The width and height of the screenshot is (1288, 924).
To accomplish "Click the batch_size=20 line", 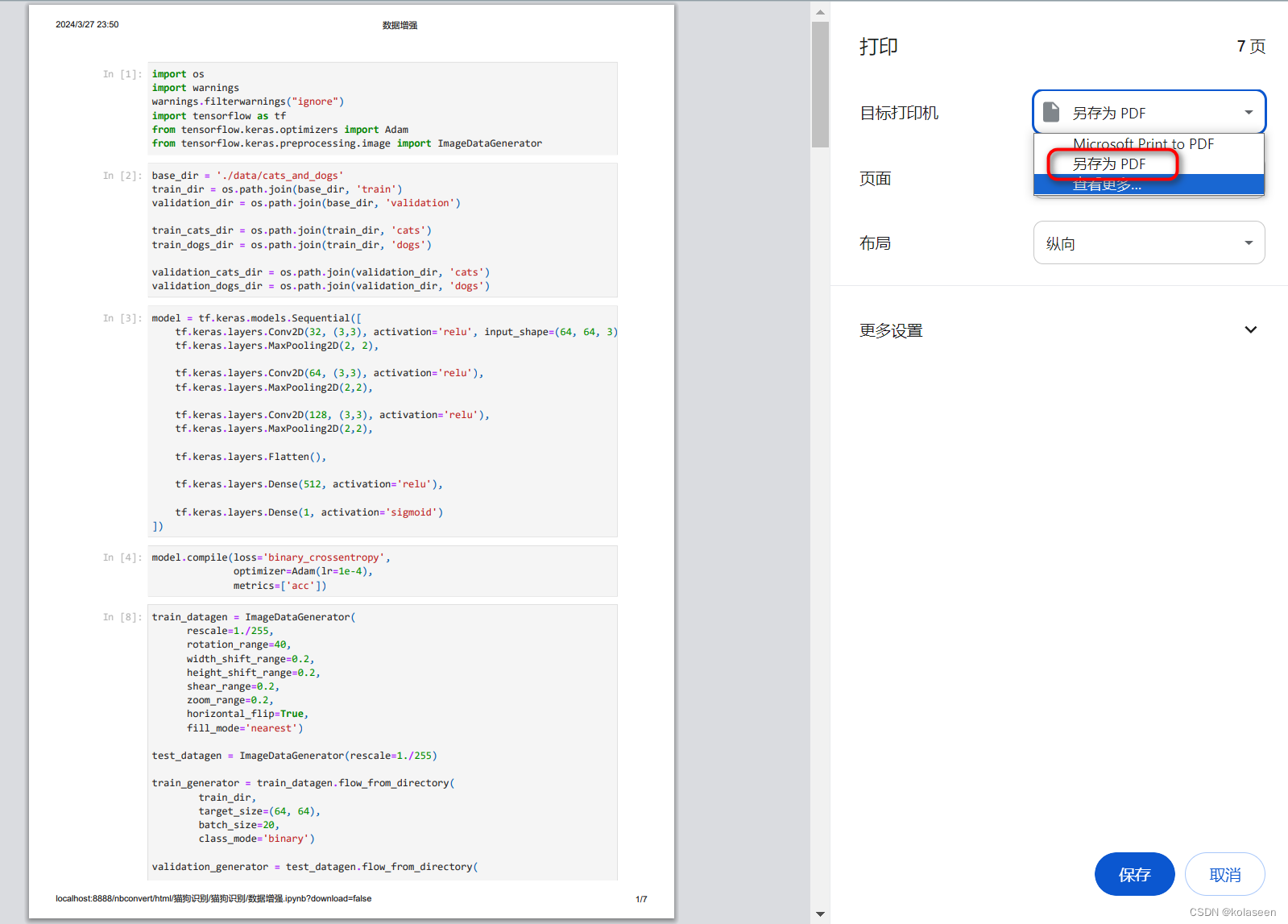I will tap(238, 825).
